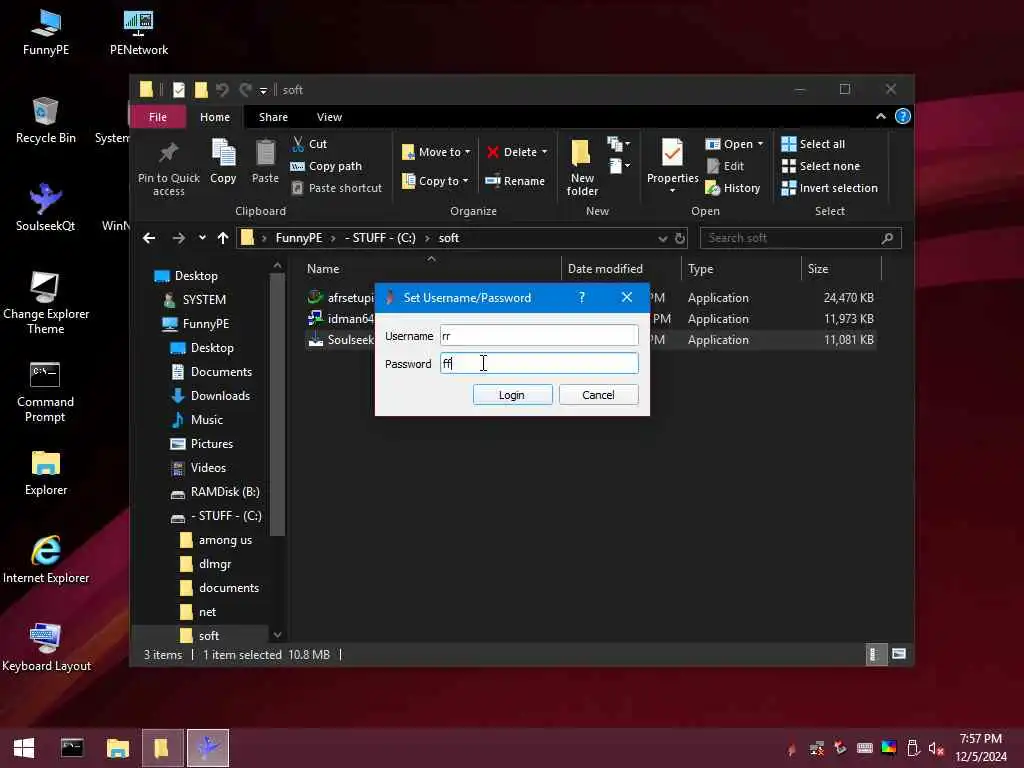
Task: Switch to details view in the status bar
Action: click(x=874, y=654)
